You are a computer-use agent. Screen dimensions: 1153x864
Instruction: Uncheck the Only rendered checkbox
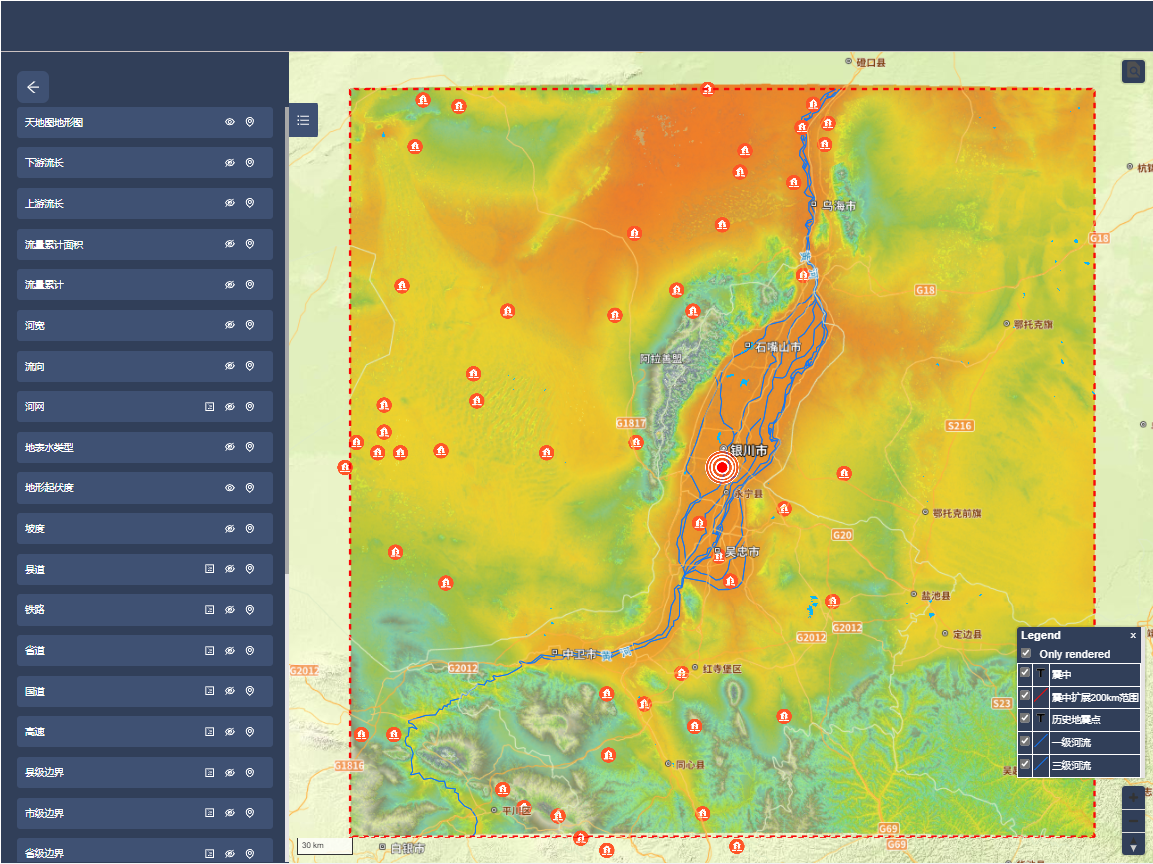[1025, 653]
